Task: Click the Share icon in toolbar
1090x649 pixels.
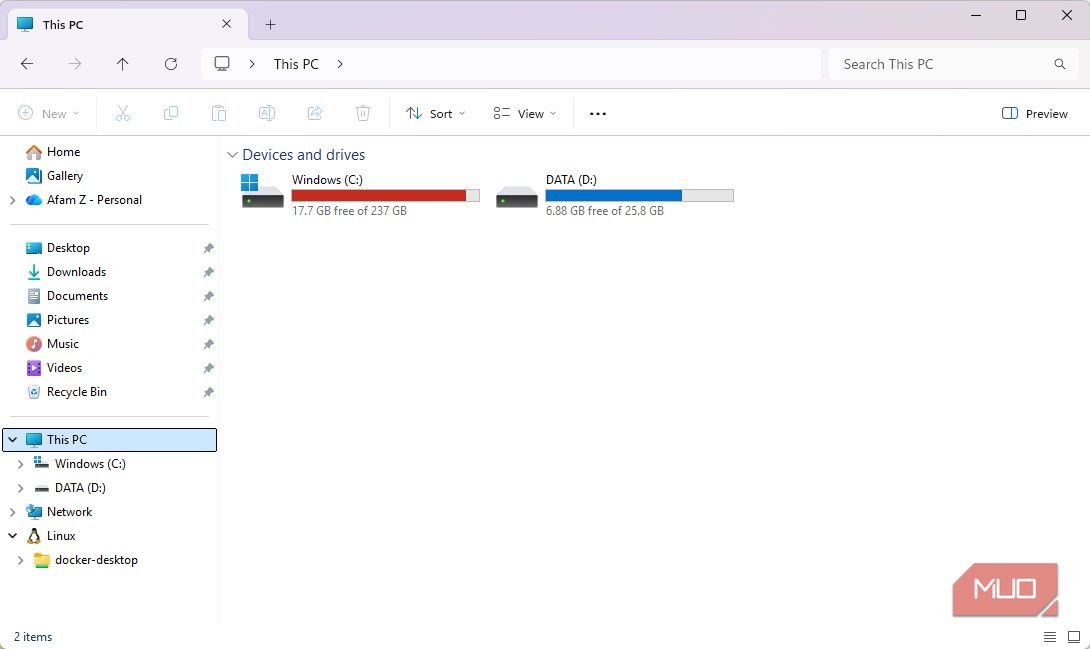Action: point(315,113)
